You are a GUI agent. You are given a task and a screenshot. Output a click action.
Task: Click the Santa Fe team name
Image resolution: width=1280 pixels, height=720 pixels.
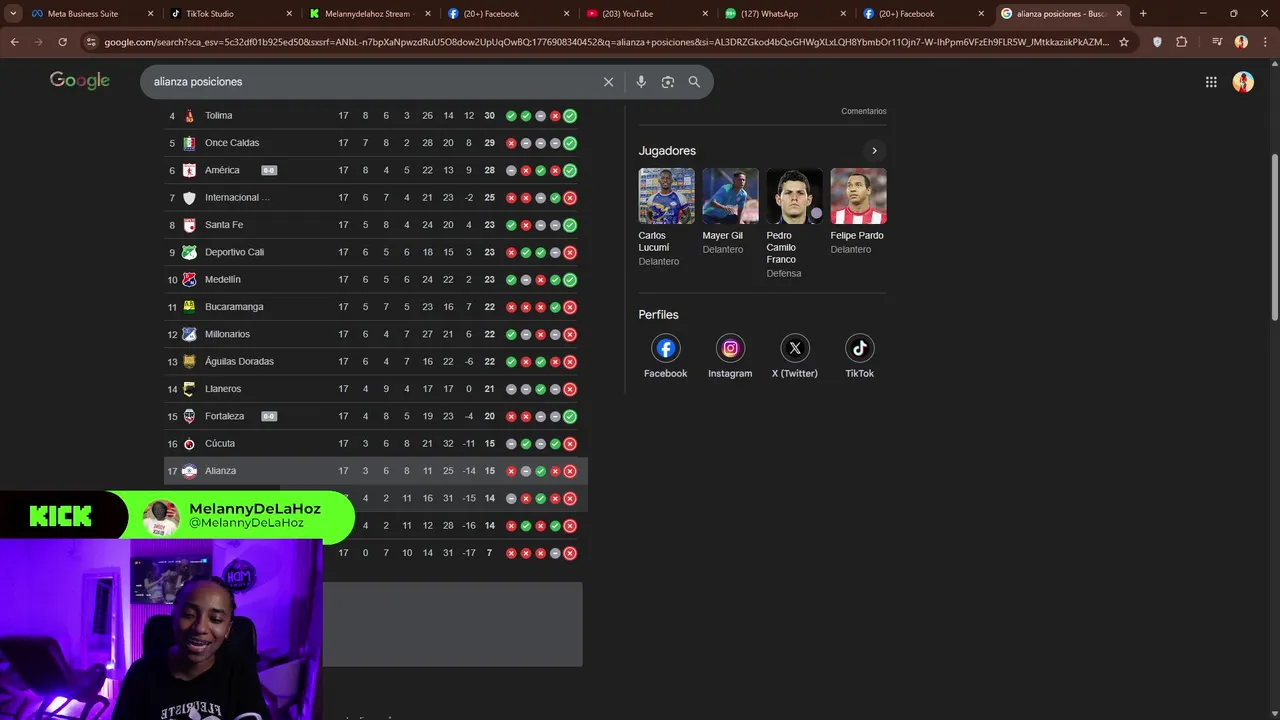224,225
